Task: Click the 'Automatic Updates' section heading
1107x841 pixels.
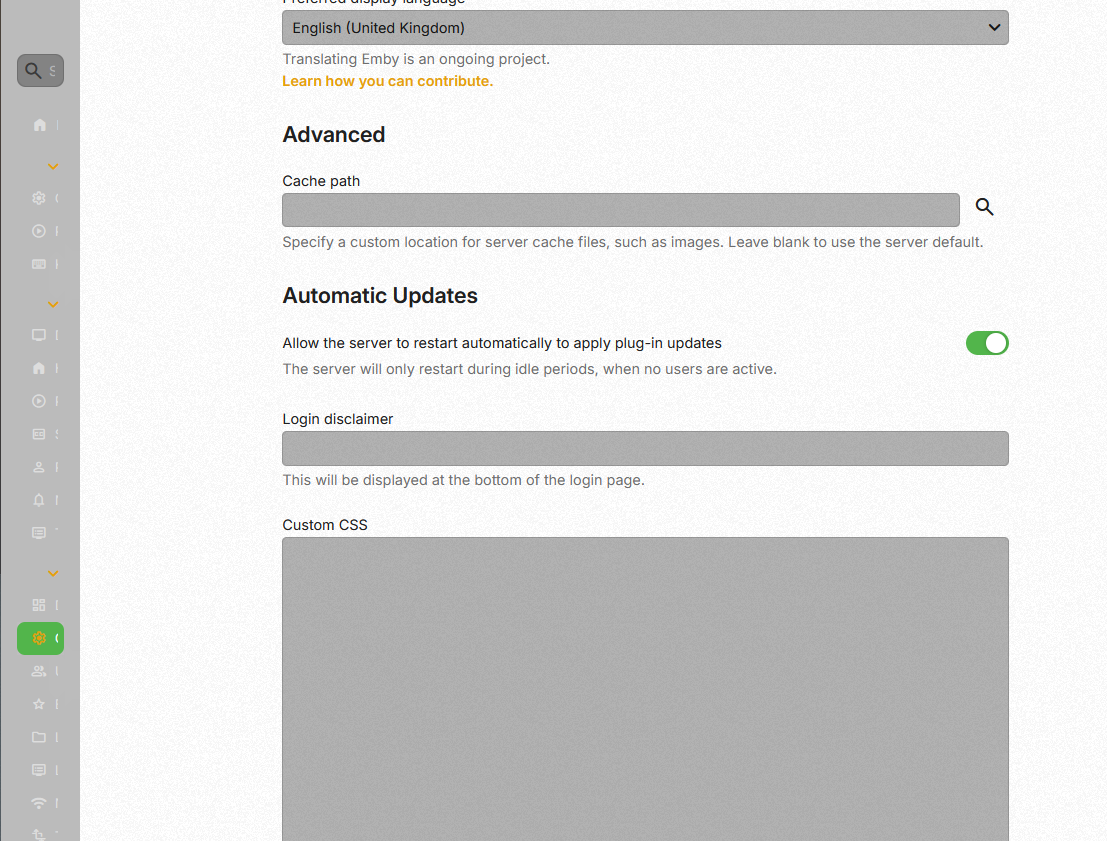Action: 380,296
